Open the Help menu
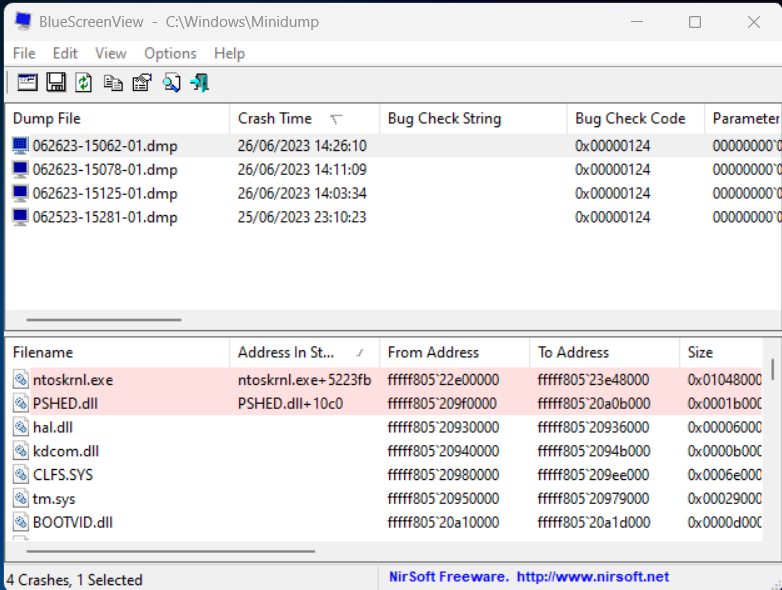 coord(229,53)
